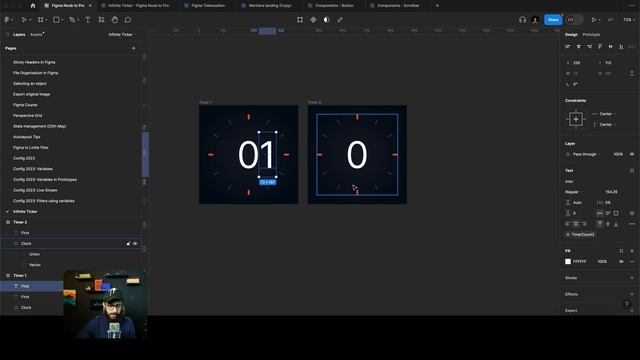
Task: Select the Rectangle shape tool
Action: [56, 20]
